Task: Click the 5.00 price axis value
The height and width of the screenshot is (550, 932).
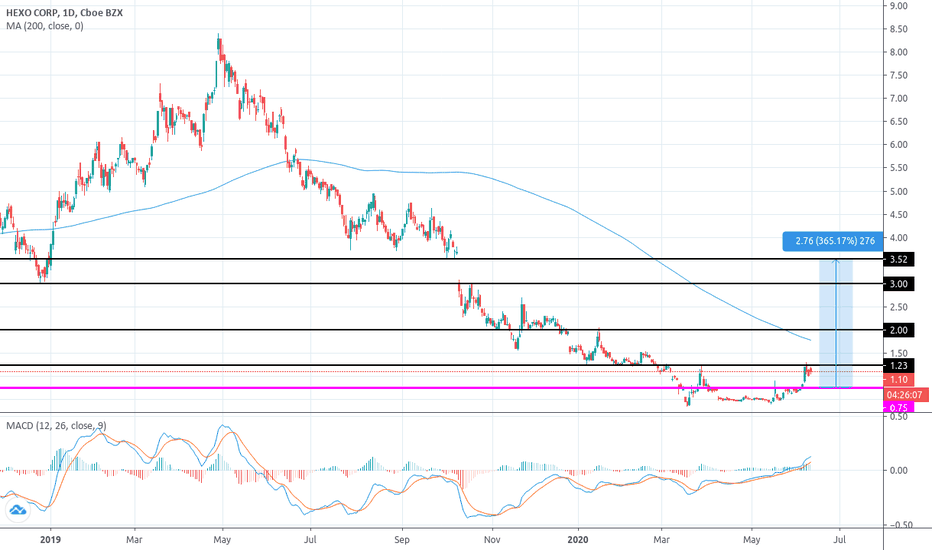Action: [899, 191]
